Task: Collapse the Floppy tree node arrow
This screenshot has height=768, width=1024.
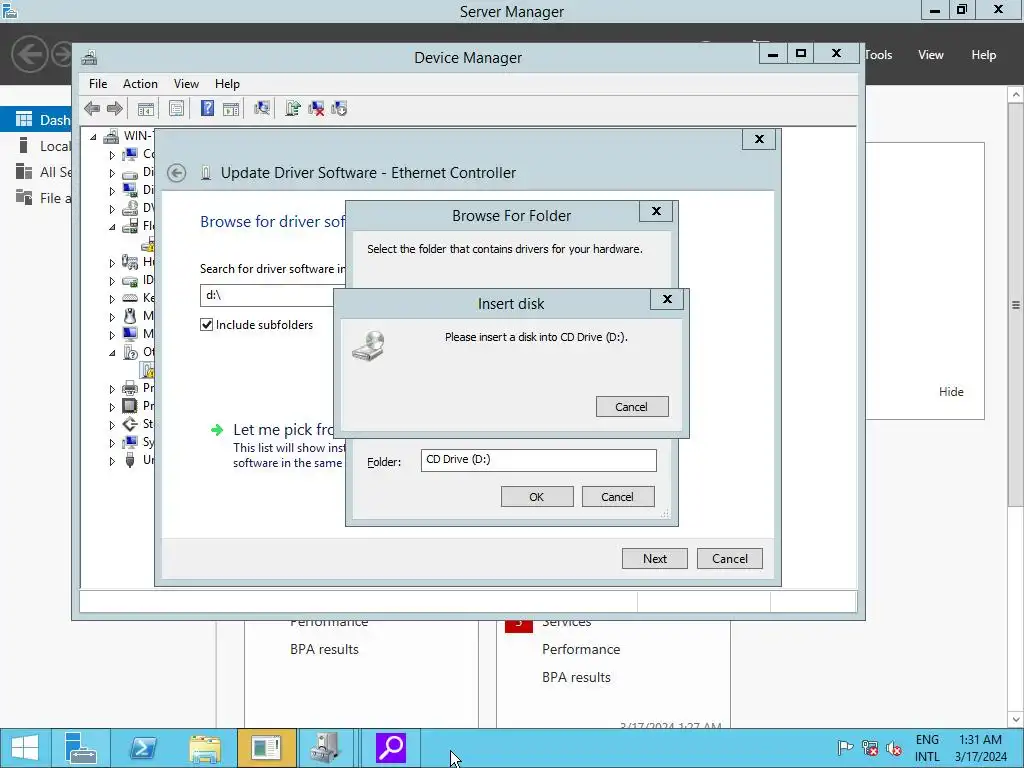Action: coord(112,227)
